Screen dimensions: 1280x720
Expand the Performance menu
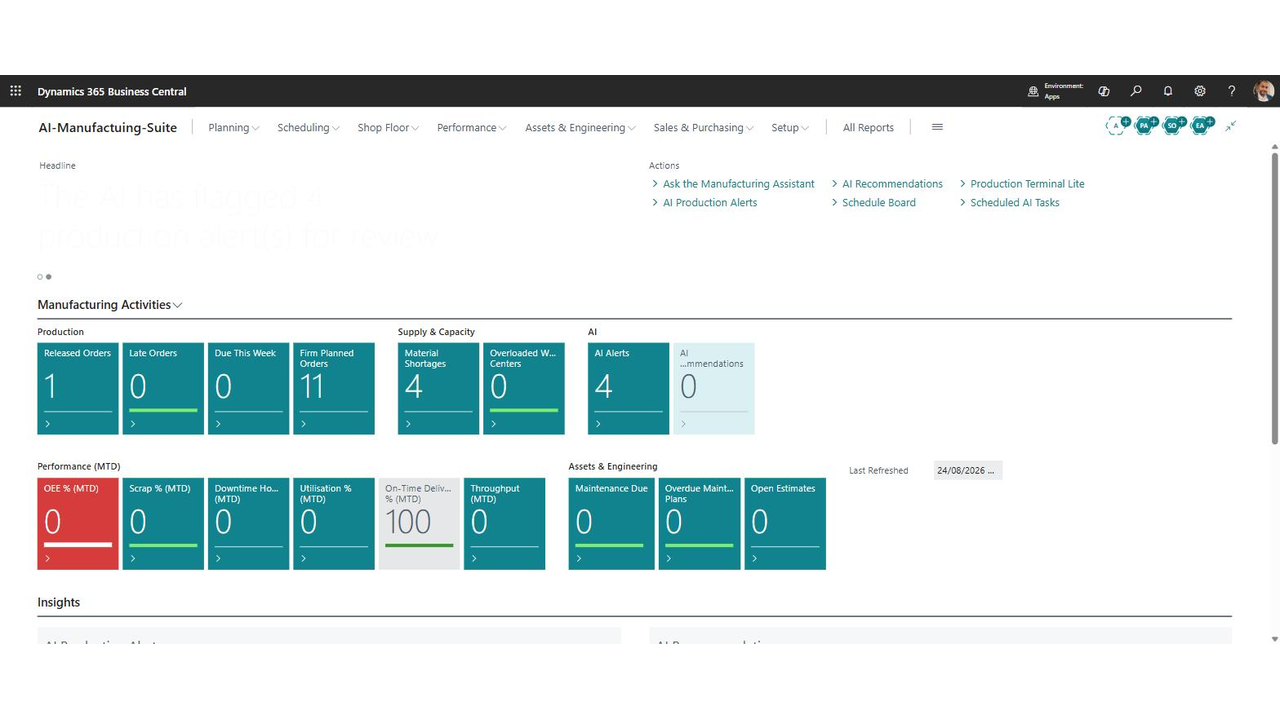(472, 128)
